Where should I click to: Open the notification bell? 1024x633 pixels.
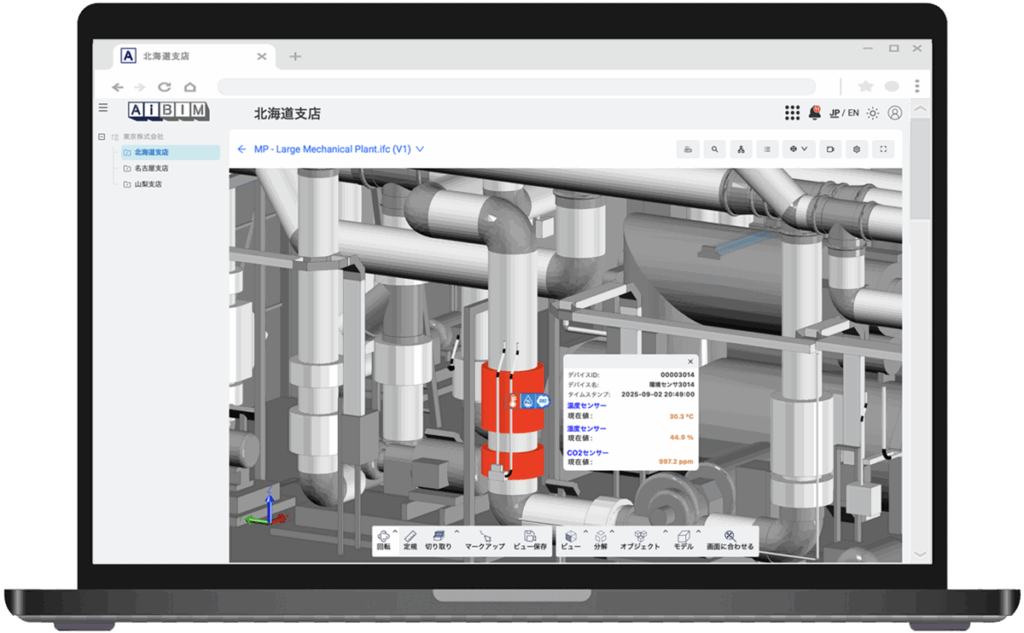814,113
